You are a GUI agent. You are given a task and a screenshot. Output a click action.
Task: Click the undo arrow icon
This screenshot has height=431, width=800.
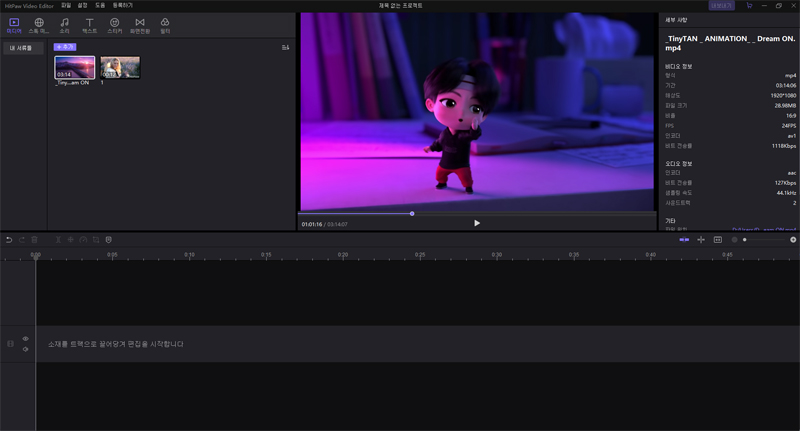tap(9, 240)
